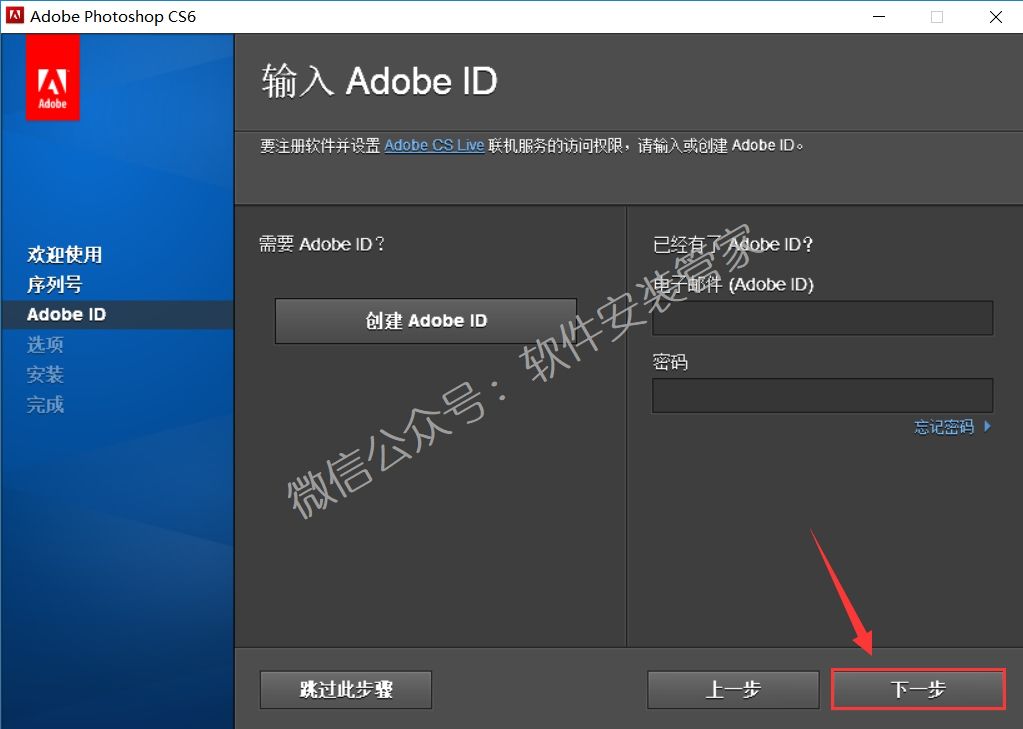Click the 跳过此步骤 button
The width and height of the screenshot is (1023, 729).
[x=346, y=690]
